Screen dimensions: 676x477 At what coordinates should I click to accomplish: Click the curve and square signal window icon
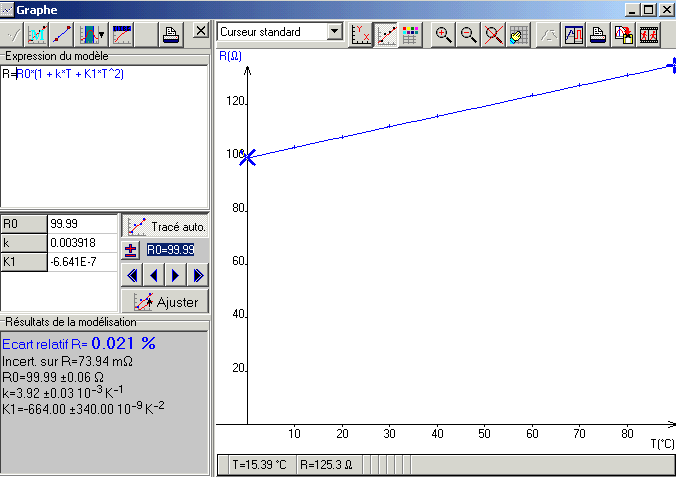click(573, 35)
